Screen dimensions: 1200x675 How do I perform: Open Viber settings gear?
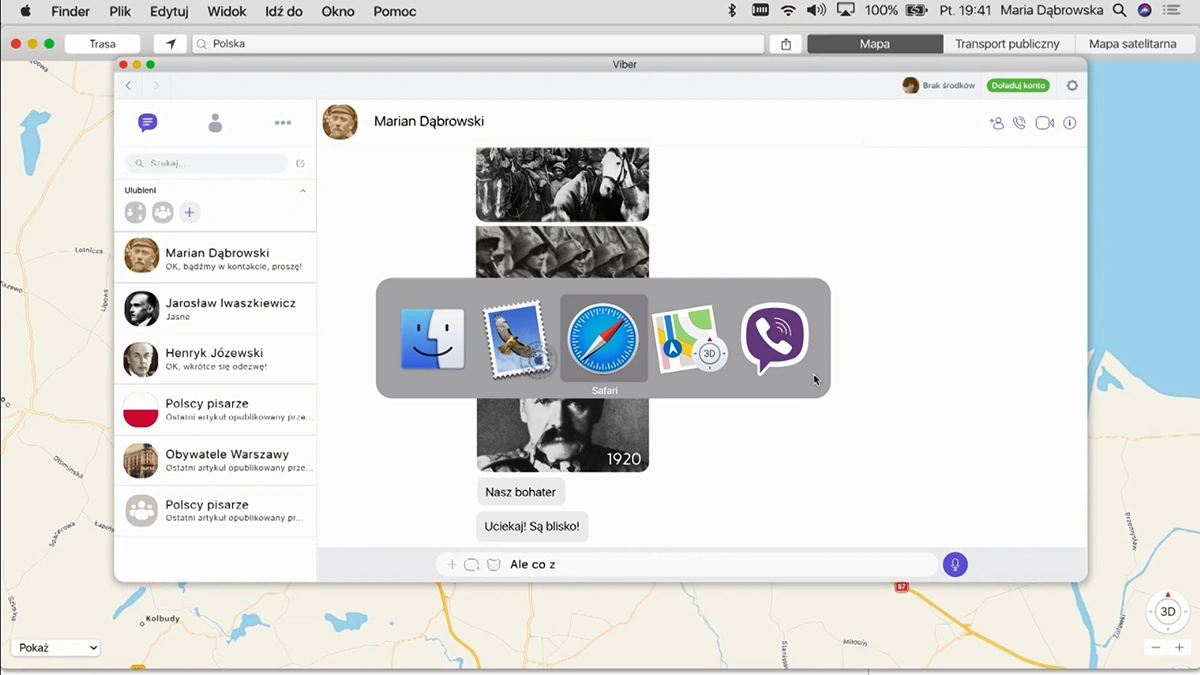pyautogui.click(x=1072, y=86)
